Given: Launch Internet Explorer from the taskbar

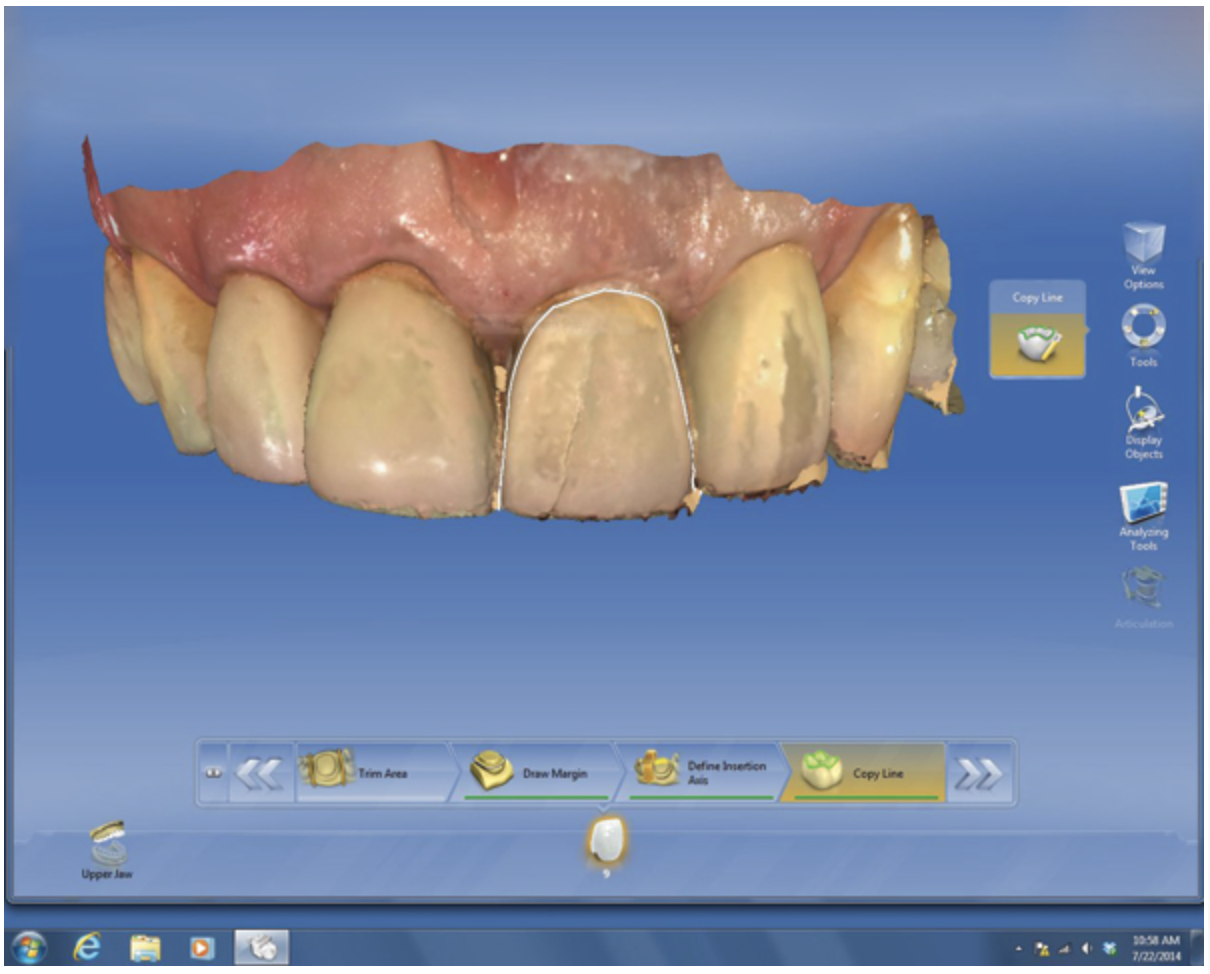Looking at the screenshot, I should [88, 946].
